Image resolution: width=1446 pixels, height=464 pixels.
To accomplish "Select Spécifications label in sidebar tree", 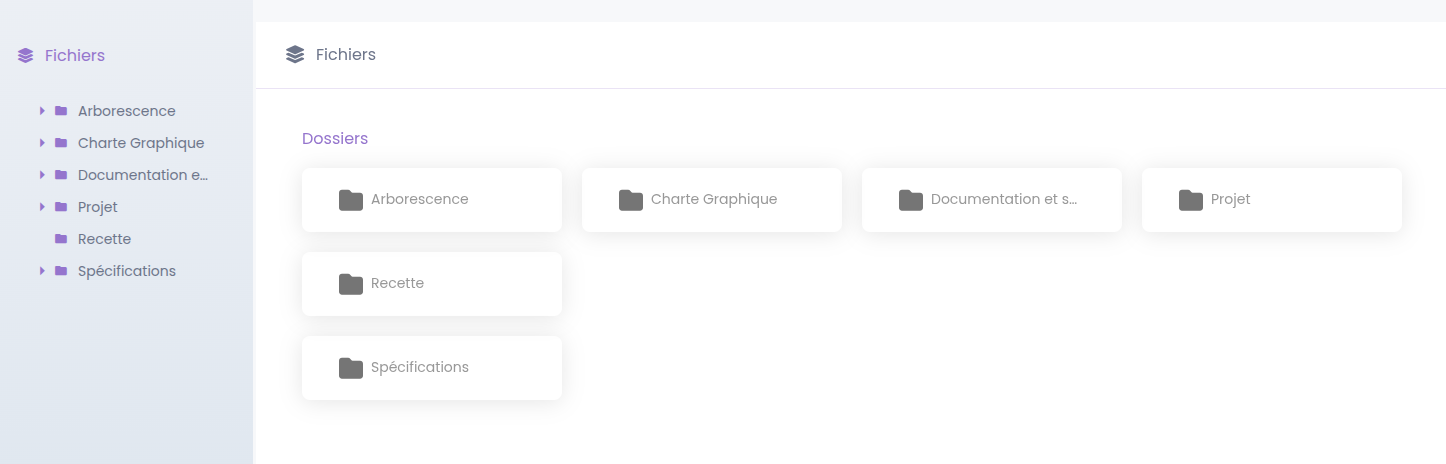I will click(x=126, y=271).
